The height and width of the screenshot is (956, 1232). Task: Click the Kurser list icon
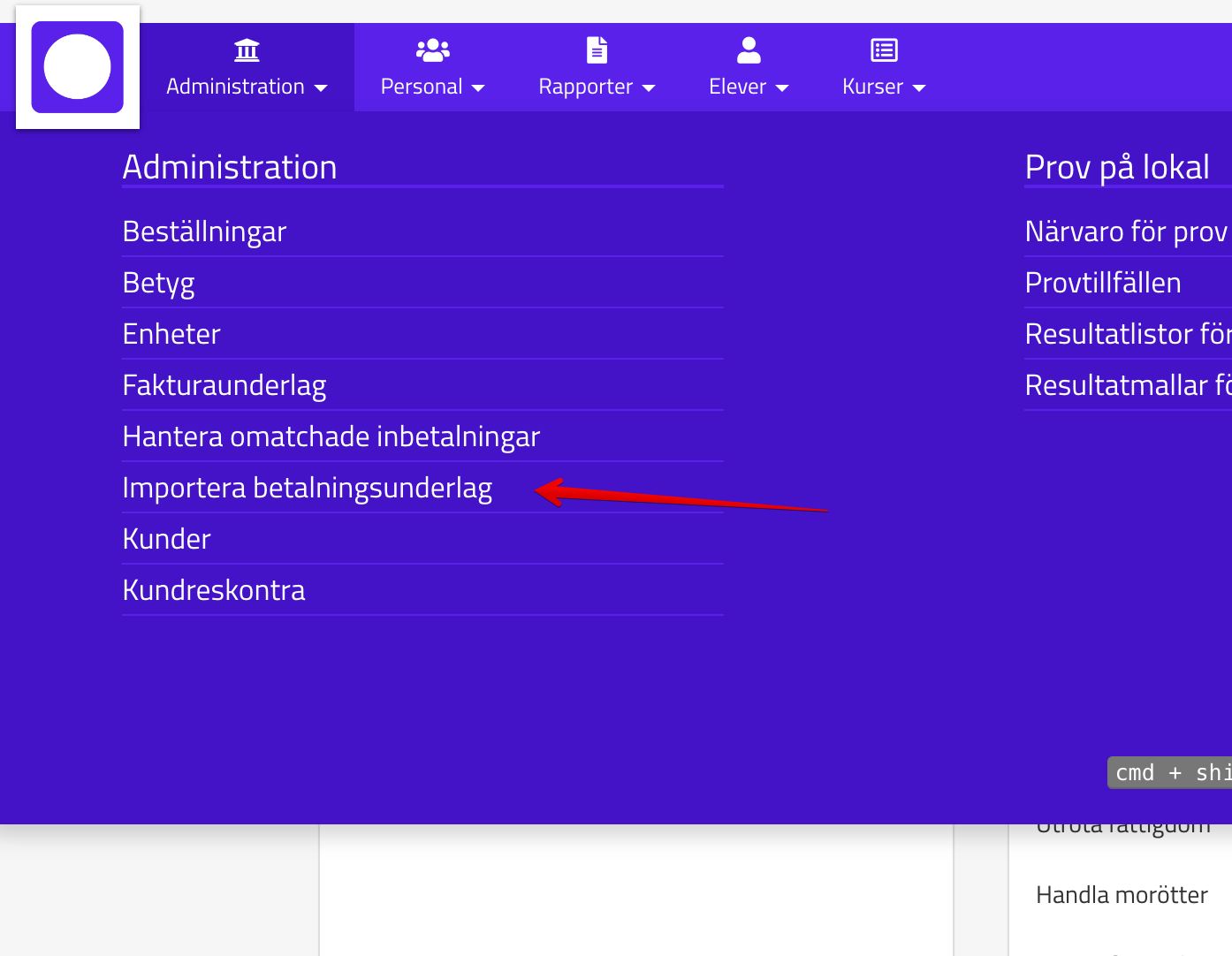tap(884, 50)
